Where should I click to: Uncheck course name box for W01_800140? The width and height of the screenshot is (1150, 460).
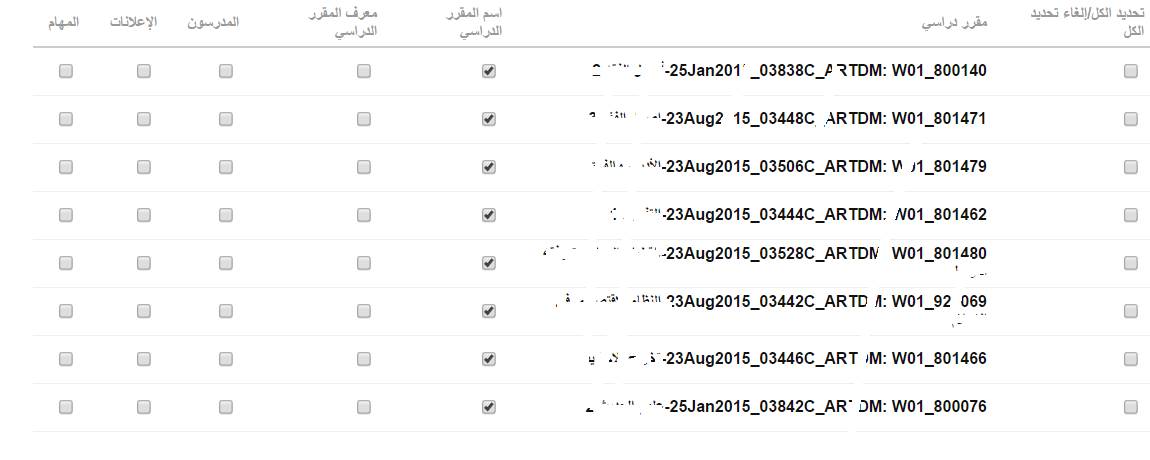(488, 71)
